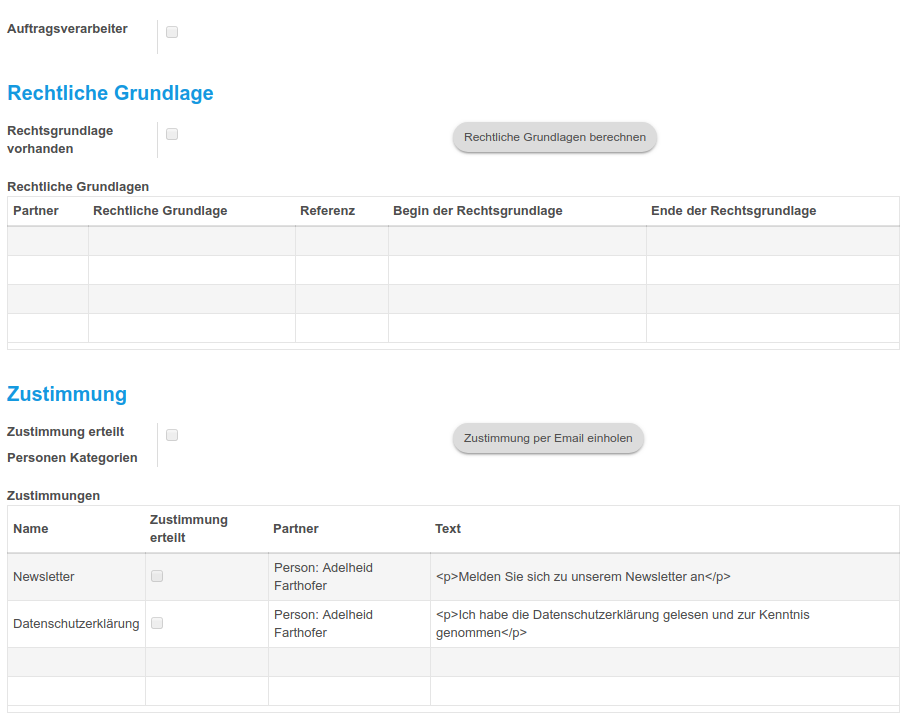This screenshot has width=906, height=719.
Task: Click Ende der Rechtsgrundlage column header
Action: pyautogui.click(x=733, y=211)
